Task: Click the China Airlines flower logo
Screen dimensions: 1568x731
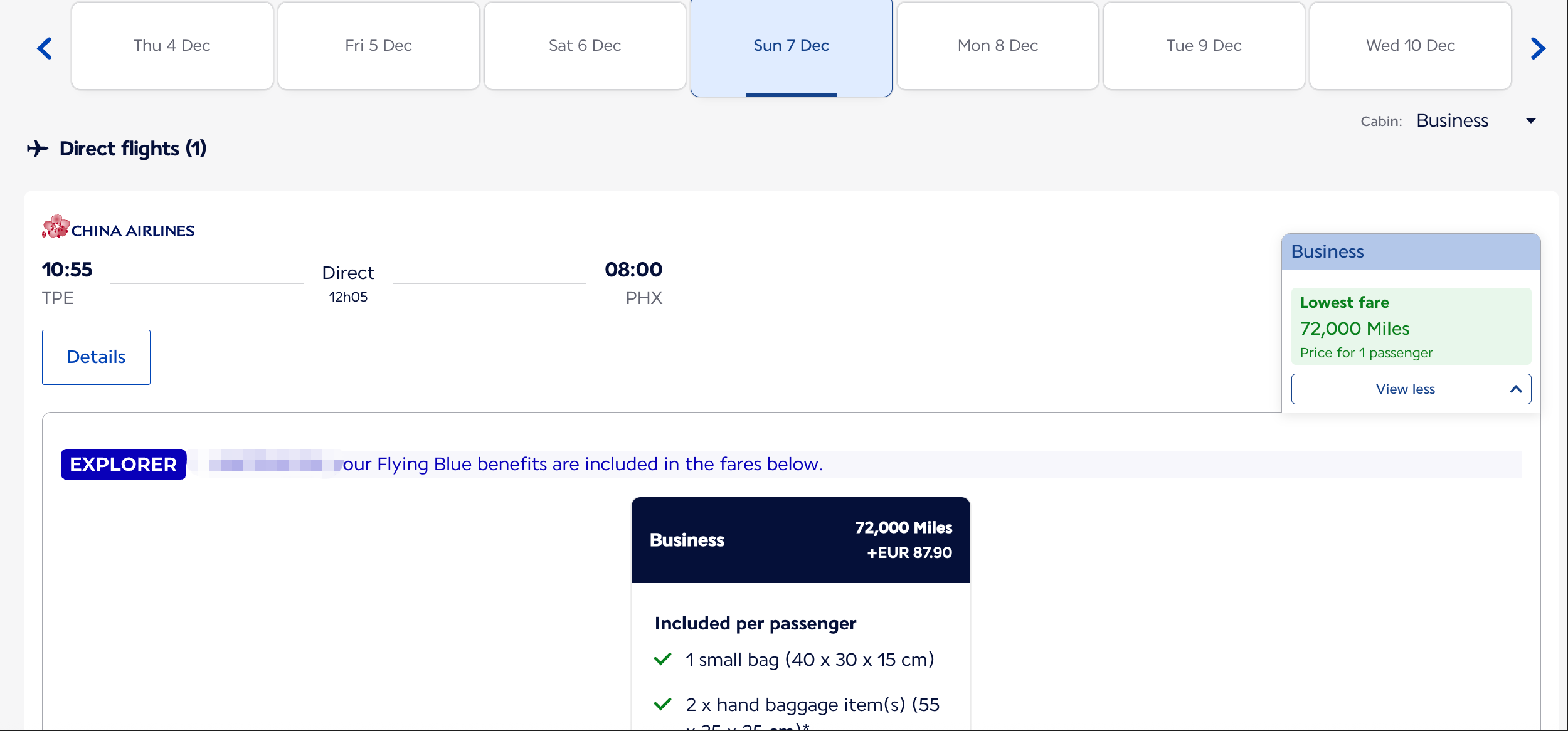Action: click(x=56, y=227)
